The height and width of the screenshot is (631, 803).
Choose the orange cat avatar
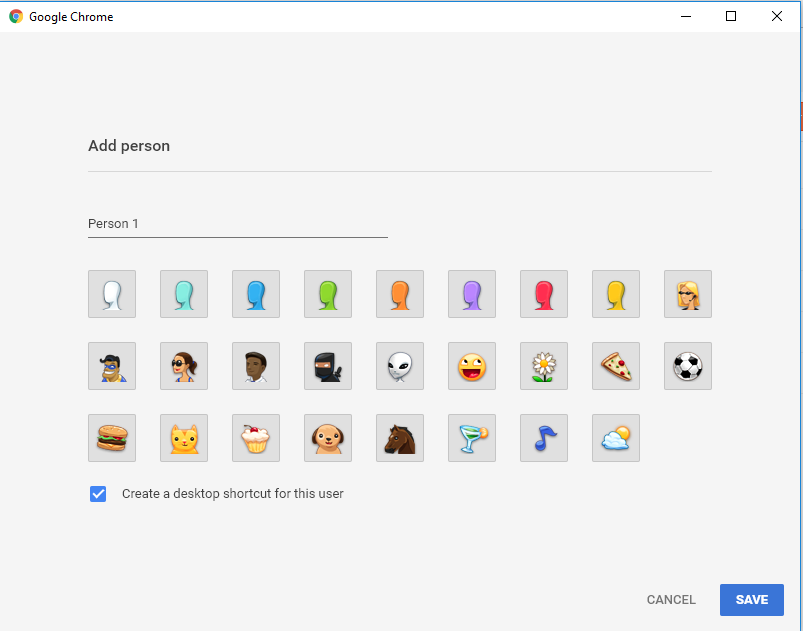(x=184, y=438)
